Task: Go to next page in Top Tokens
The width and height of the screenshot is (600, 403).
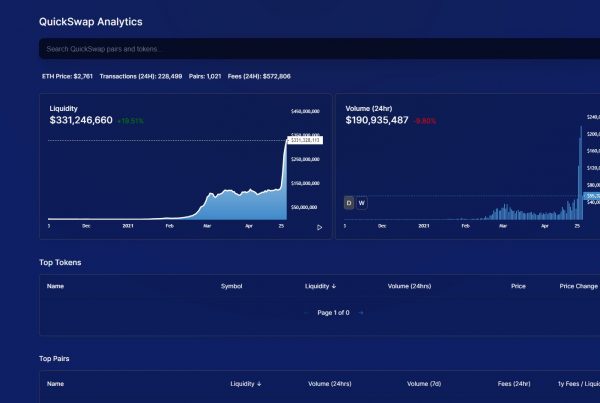Action: point(360,313)
